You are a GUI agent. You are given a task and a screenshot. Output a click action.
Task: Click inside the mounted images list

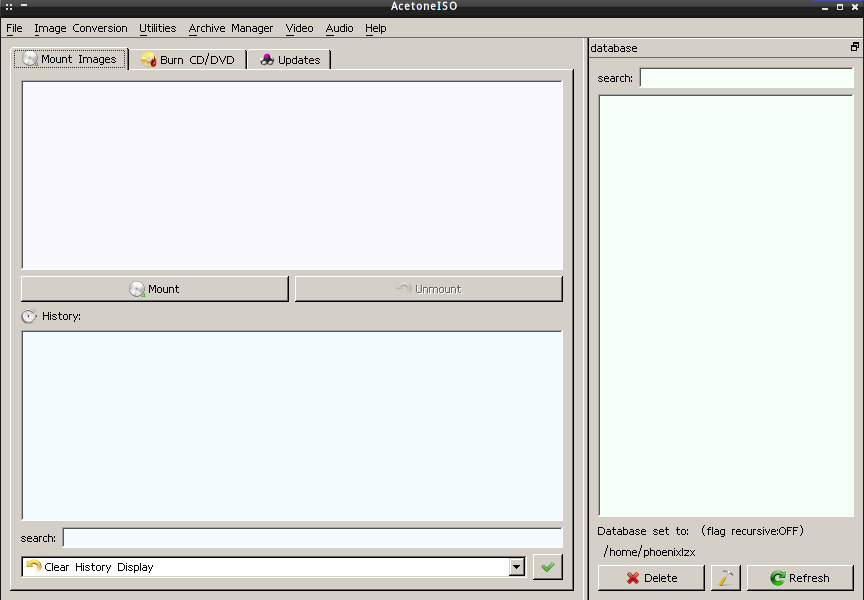(x=292, y=175)
